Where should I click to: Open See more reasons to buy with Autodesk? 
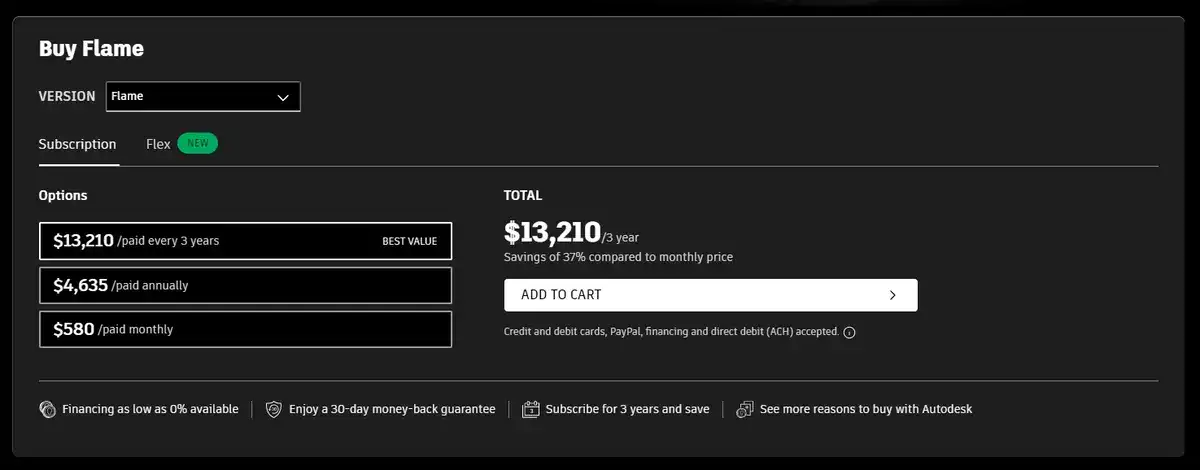865,409
